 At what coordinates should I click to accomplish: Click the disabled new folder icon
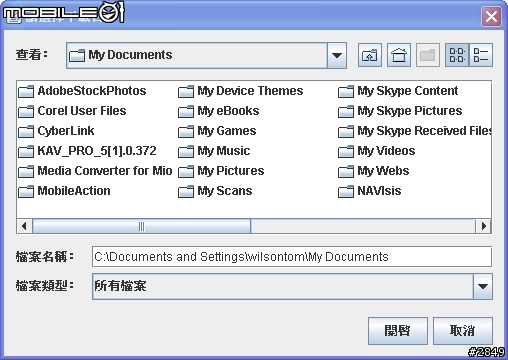(x=428, y=55)
